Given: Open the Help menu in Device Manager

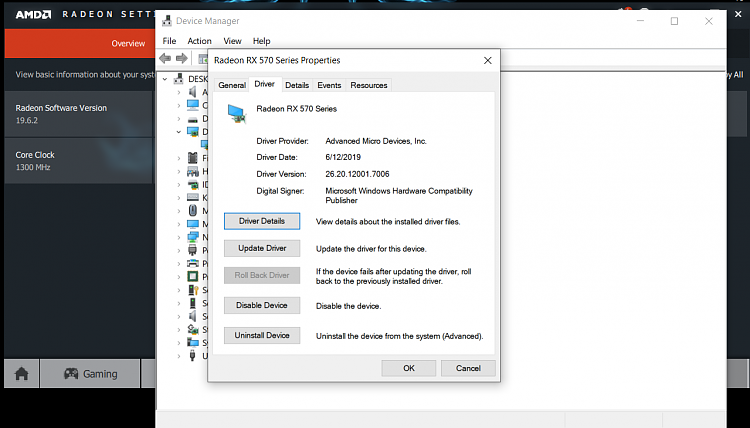Looking at the screenshot, I should click(262, 41).
